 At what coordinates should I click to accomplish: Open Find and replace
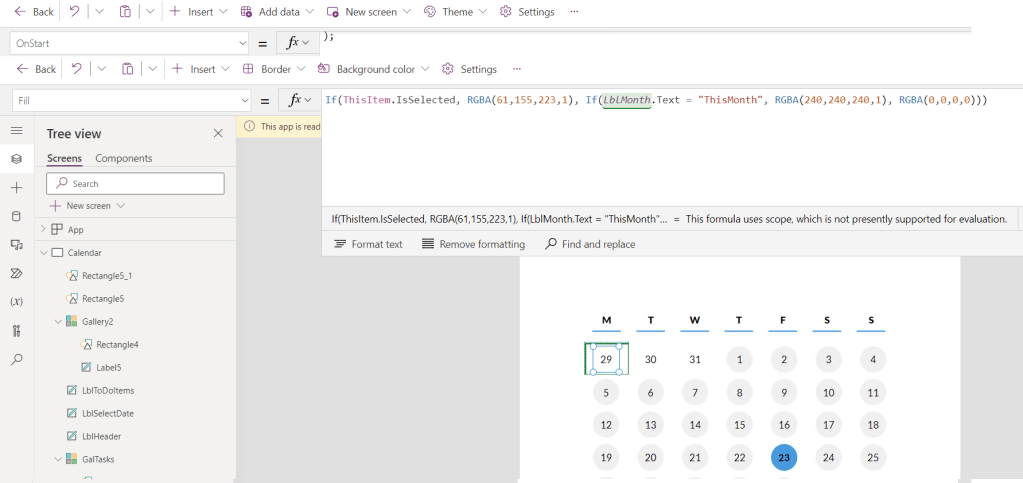point(590,244)
